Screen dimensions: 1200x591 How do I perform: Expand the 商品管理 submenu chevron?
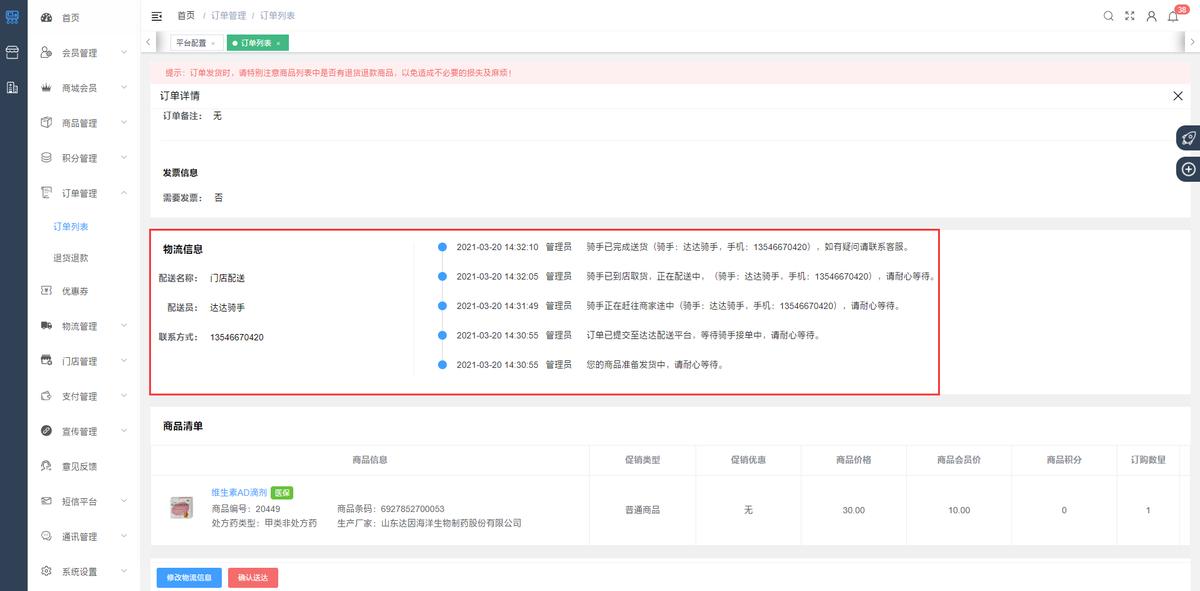pos(124,122)
